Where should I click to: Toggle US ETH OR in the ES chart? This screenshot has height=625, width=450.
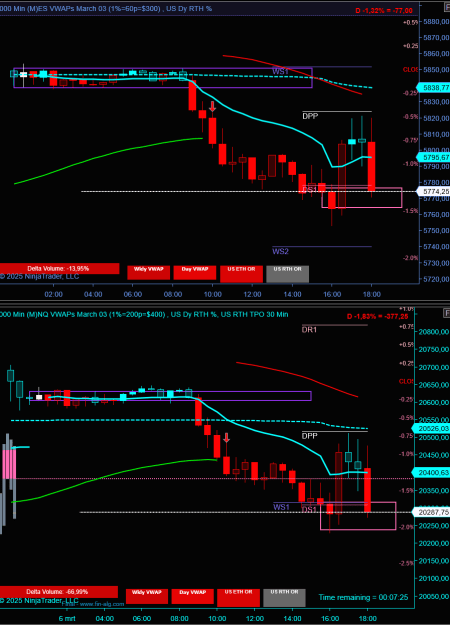(x=241, y=273)
